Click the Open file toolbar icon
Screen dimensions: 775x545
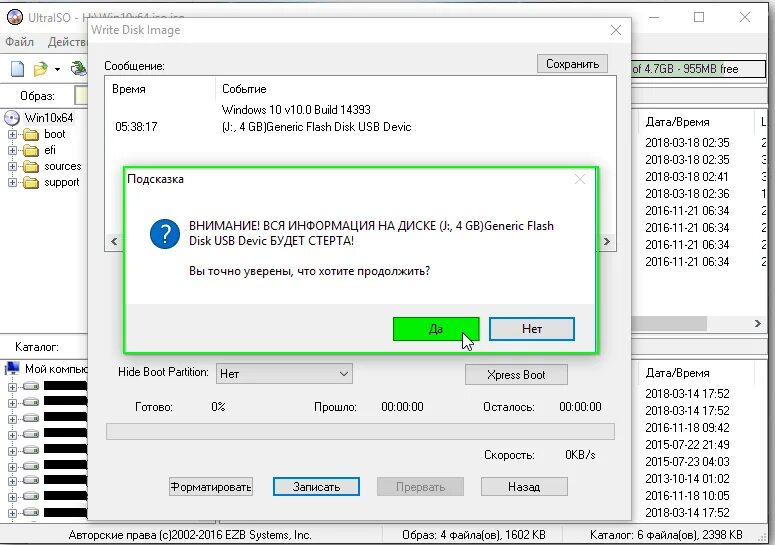[x=40, y=69]
